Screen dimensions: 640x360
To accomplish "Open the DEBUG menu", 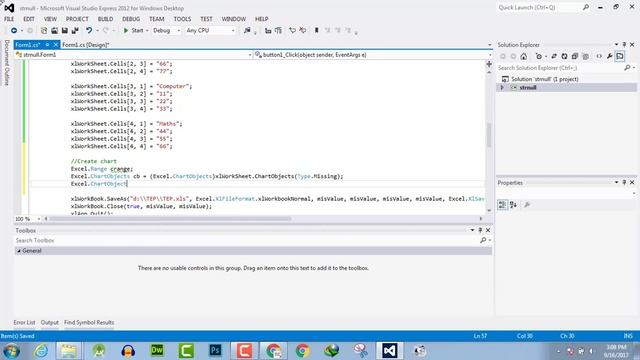I will [x=131, y=19].
